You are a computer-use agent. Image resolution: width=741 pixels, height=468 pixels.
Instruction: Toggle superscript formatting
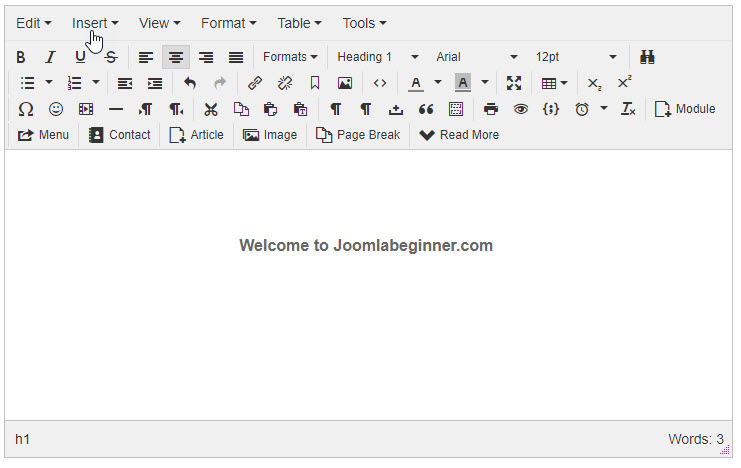[x=624, y=83]
